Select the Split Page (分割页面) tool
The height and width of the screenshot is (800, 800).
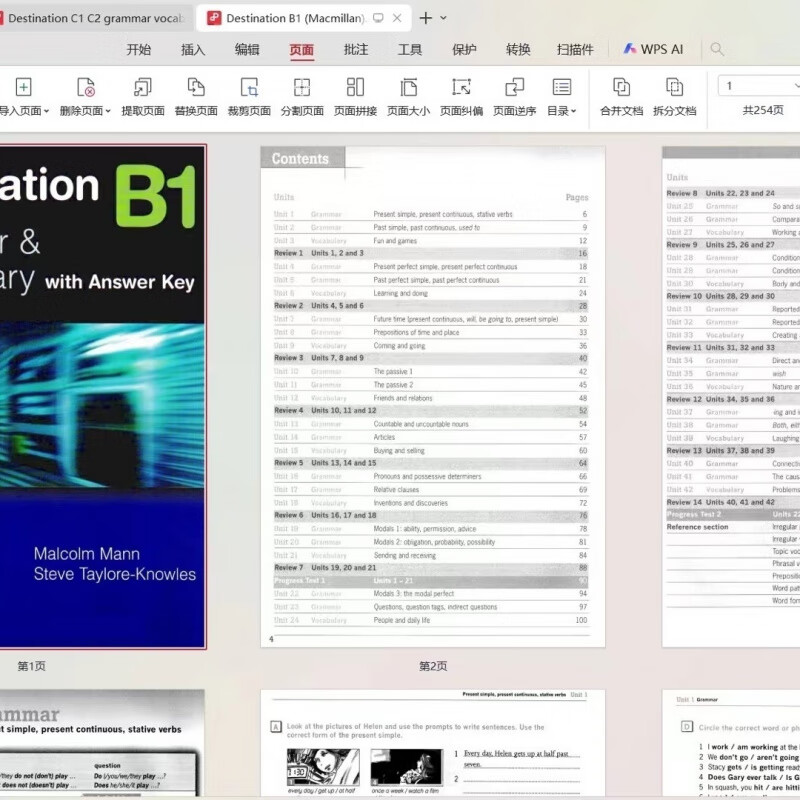tap(302, 87)
